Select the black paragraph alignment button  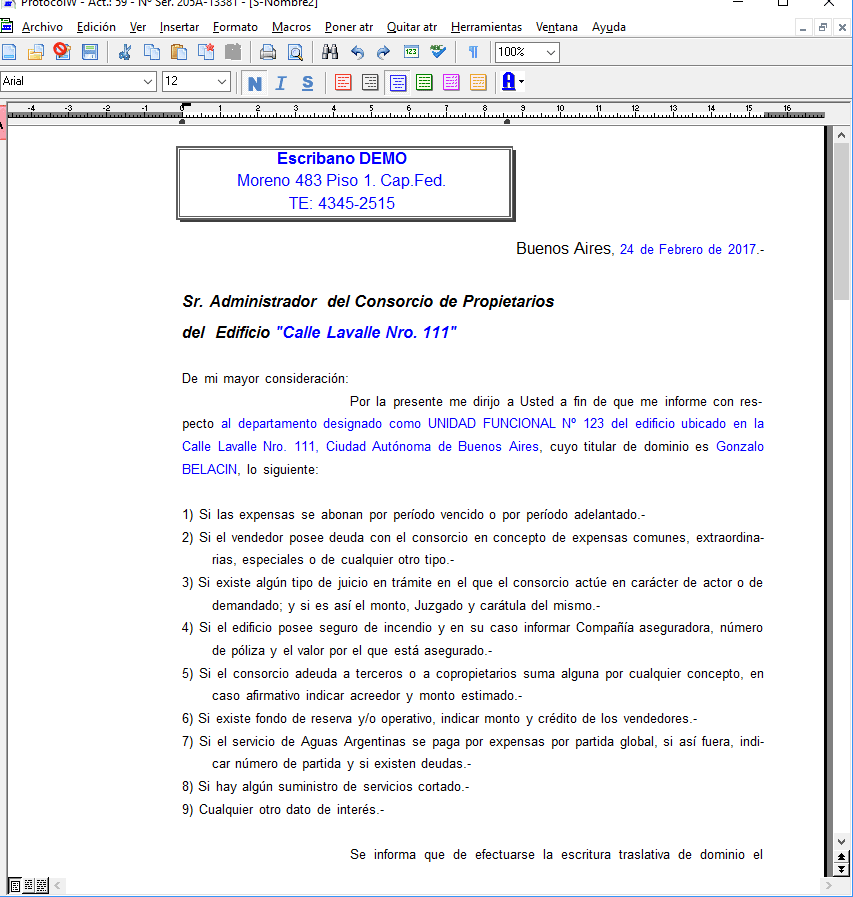click(x=370, y=83)
